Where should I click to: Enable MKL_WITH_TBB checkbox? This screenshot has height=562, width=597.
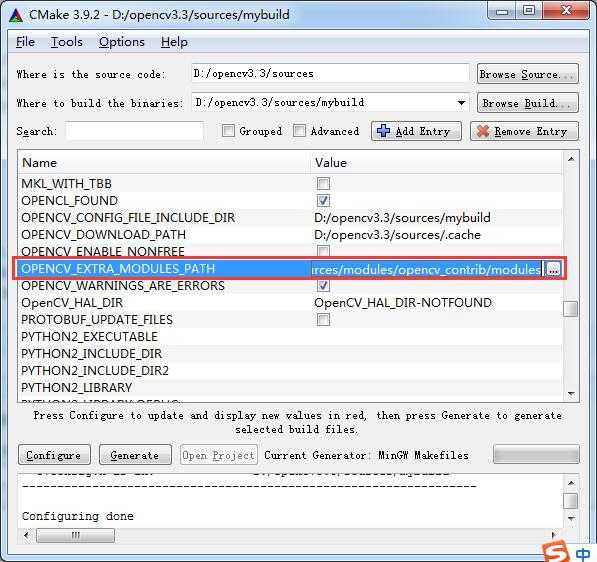(x=323, y=184)
